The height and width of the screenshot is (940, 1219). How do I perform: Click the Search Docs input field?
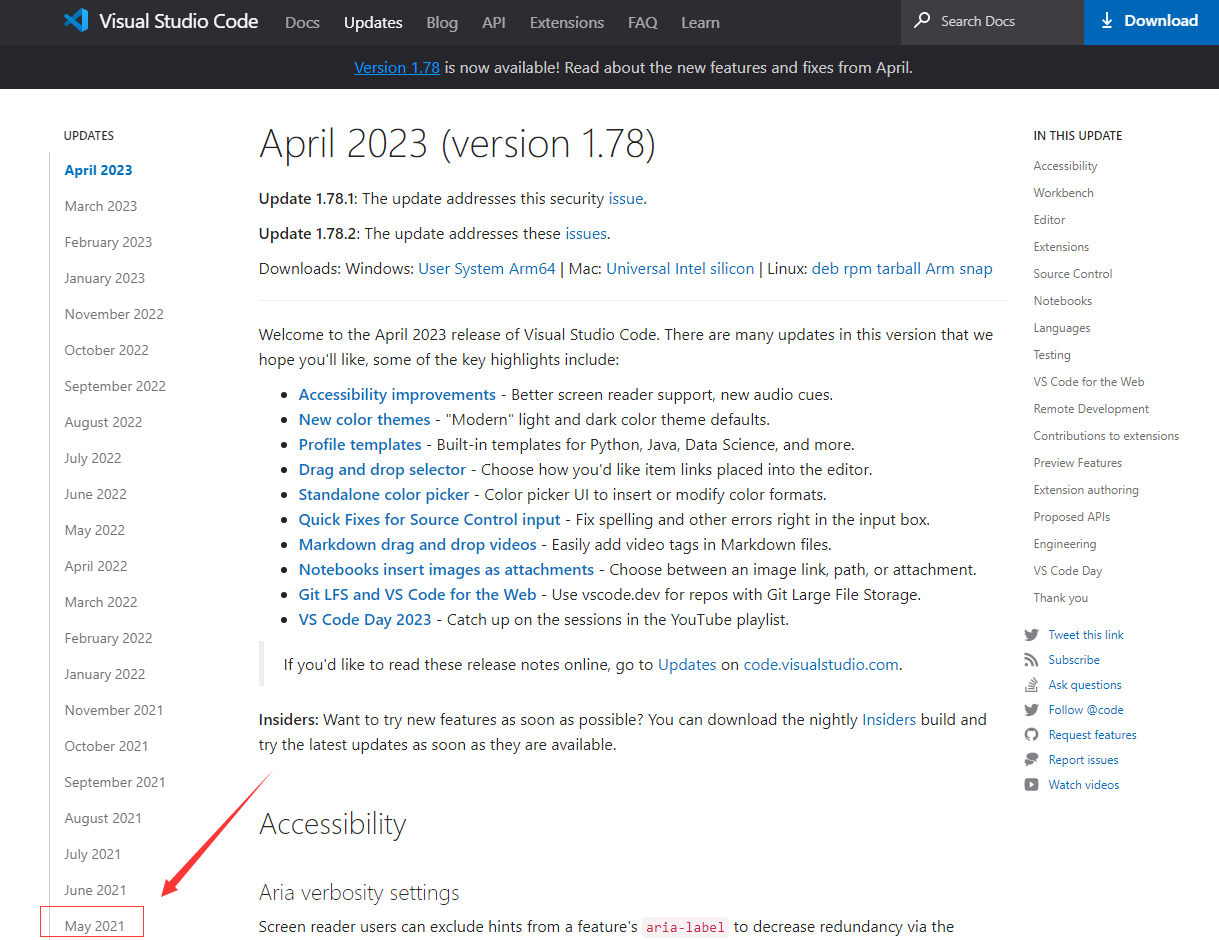[x=993, y=22]
